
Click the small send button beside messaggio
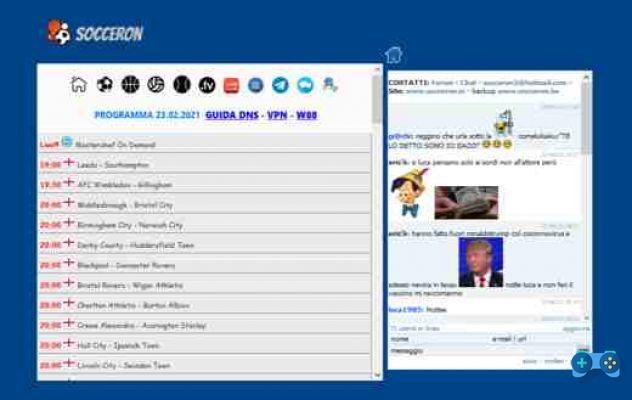click(583, 349)
